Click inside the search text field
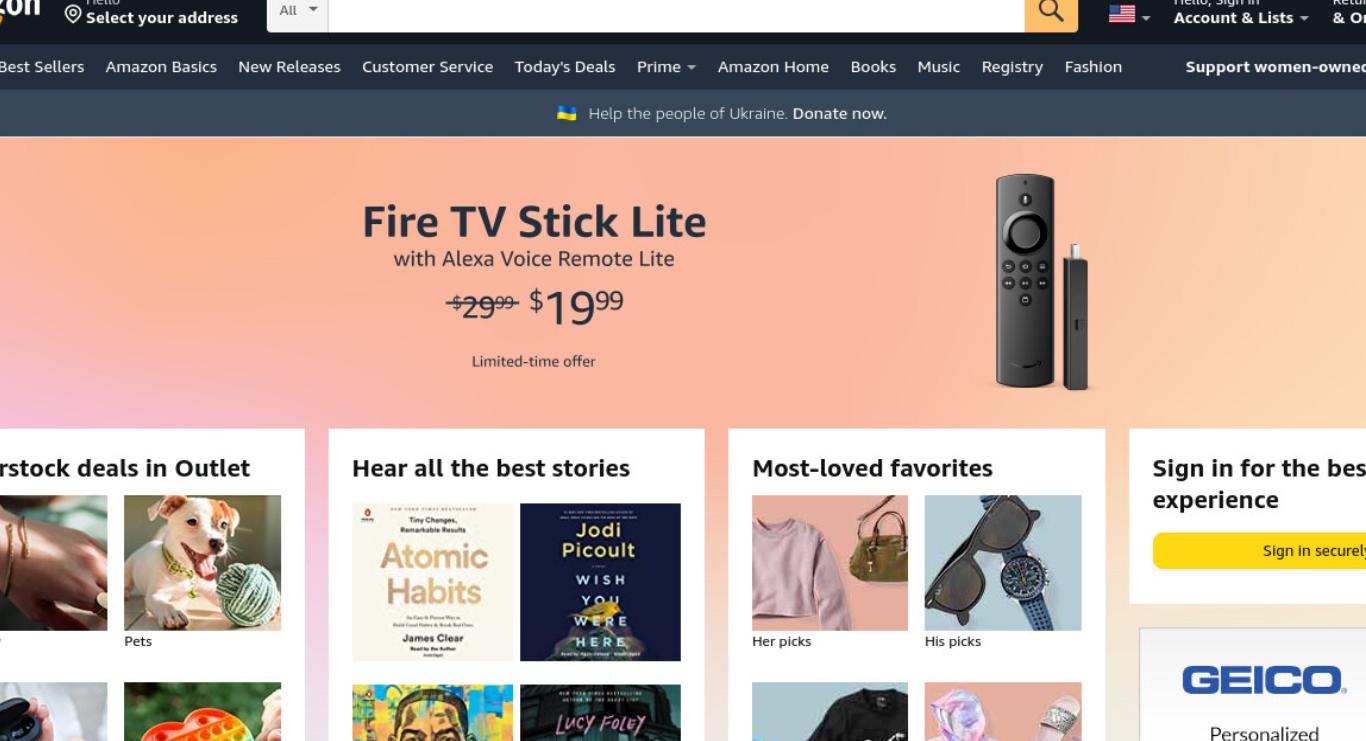 coord(676,11)
